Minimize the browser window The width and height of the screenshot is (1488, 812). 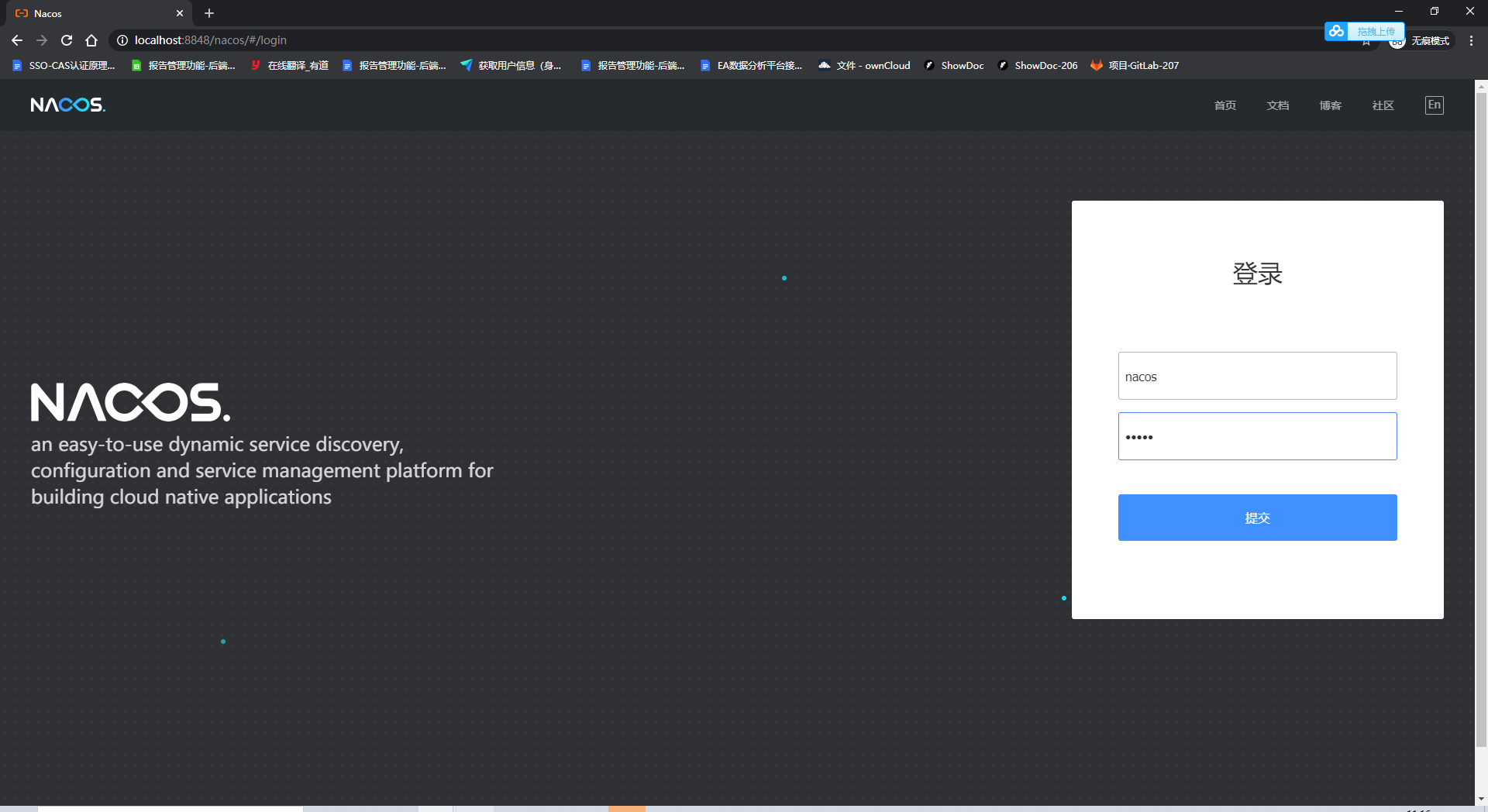tap(1399, 11)
